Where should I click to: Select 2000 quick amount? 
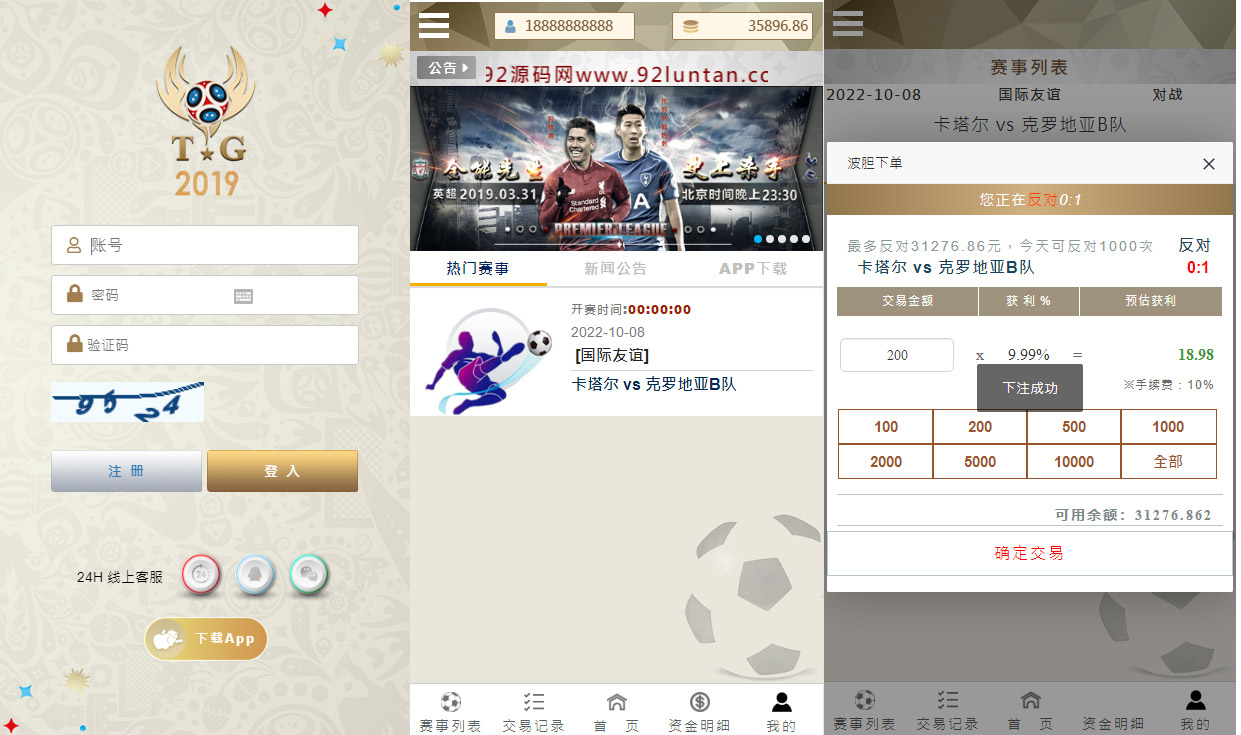tap(886, 462)
